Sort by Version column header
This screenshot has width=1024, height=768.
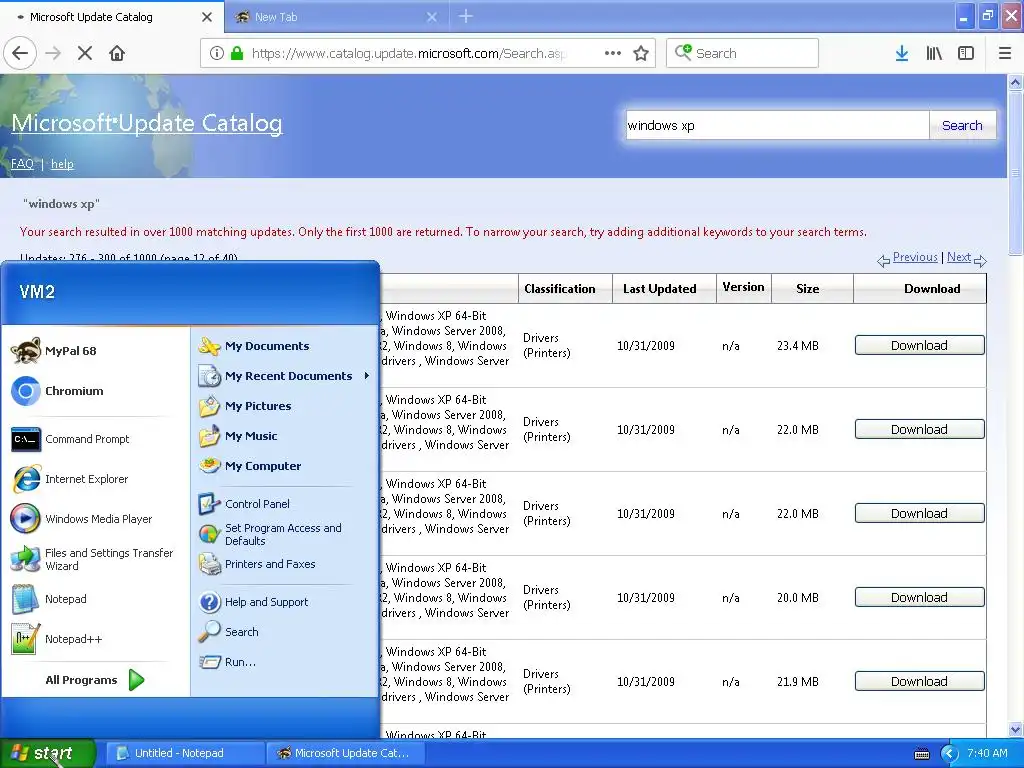[743, 287]
